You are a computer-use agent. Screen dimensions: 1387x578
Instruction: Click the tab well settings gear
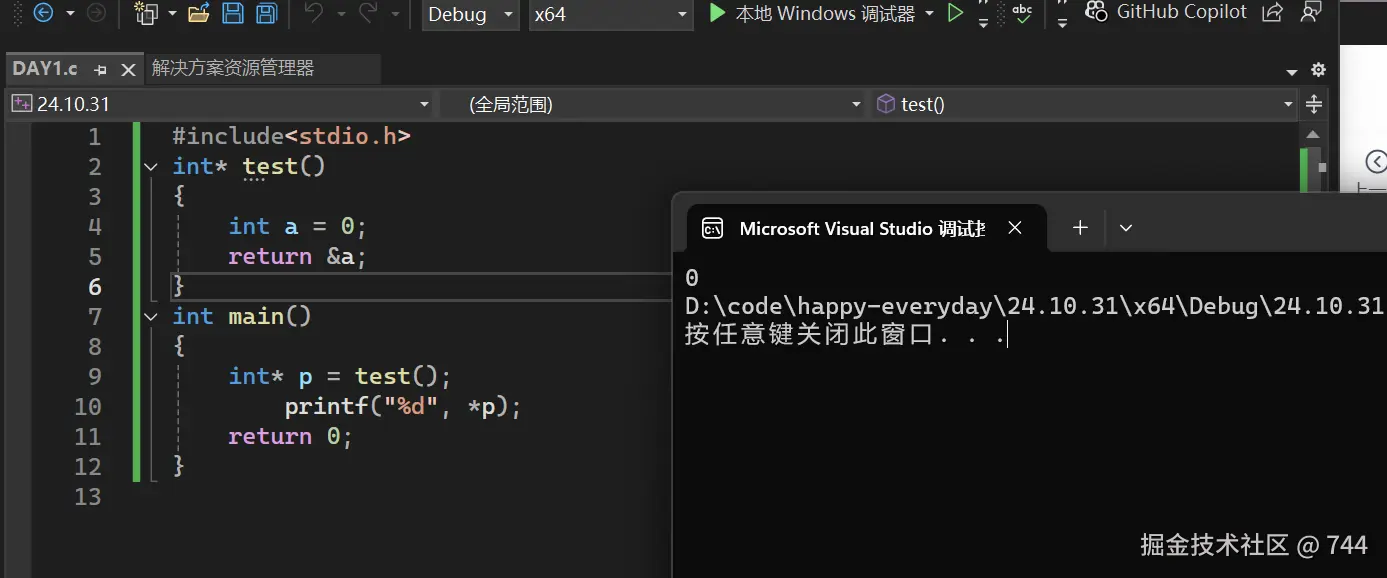click(1318, 70)
